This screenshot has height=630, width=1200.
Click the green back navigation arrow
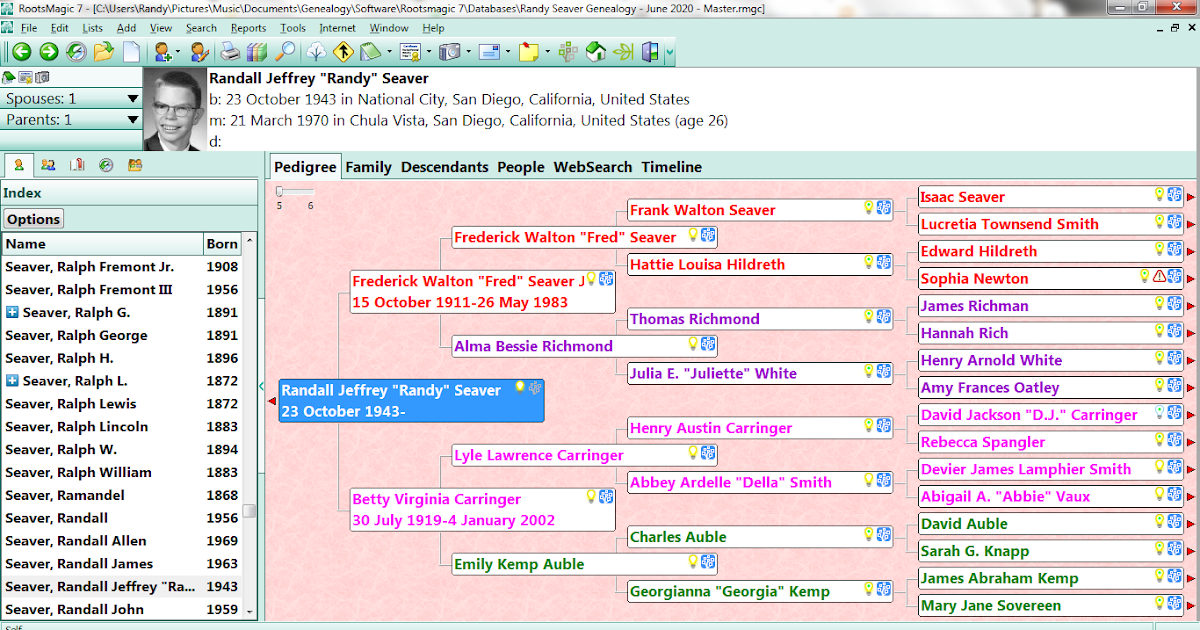point(21,51)
